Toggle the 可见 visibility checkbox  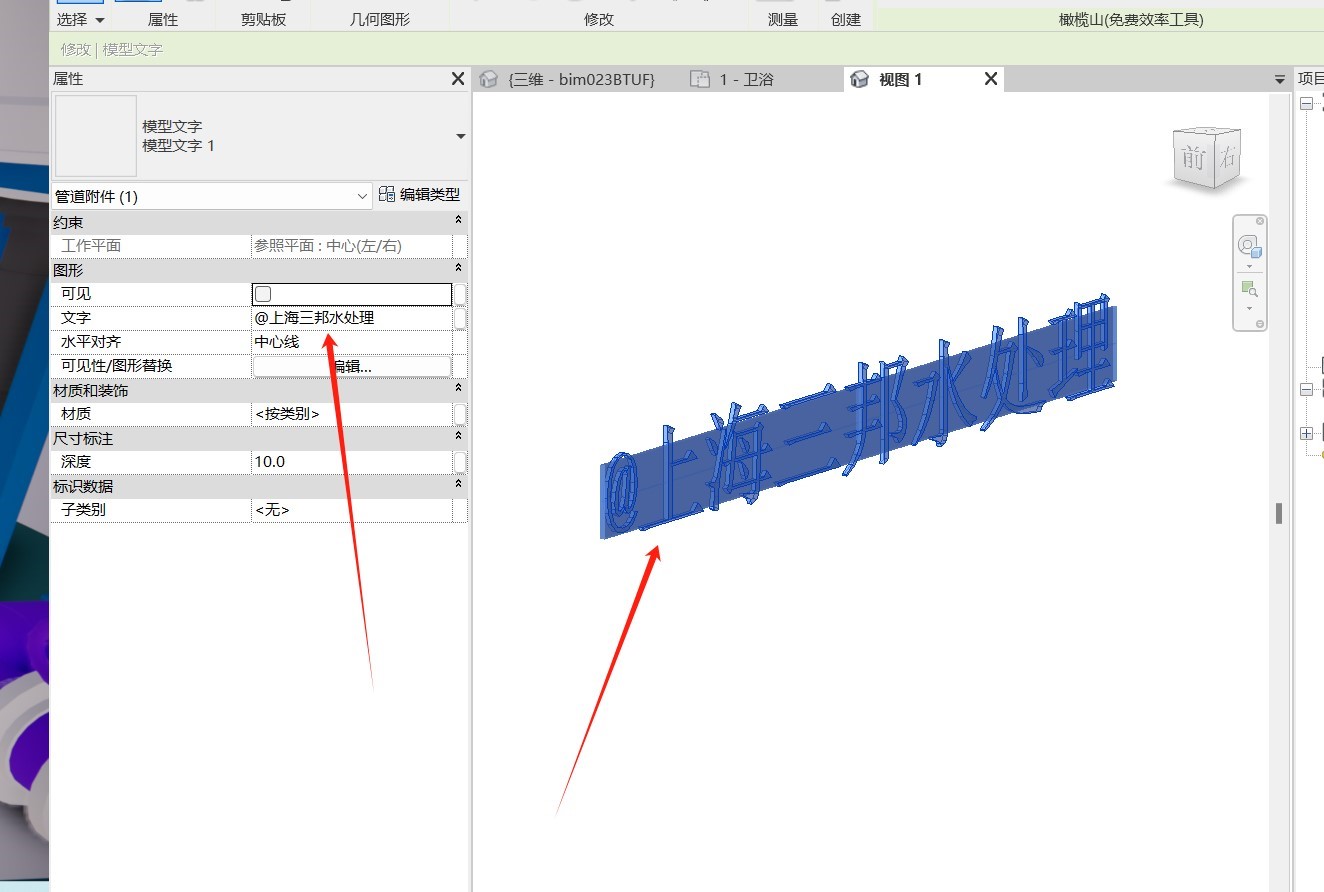263,294
